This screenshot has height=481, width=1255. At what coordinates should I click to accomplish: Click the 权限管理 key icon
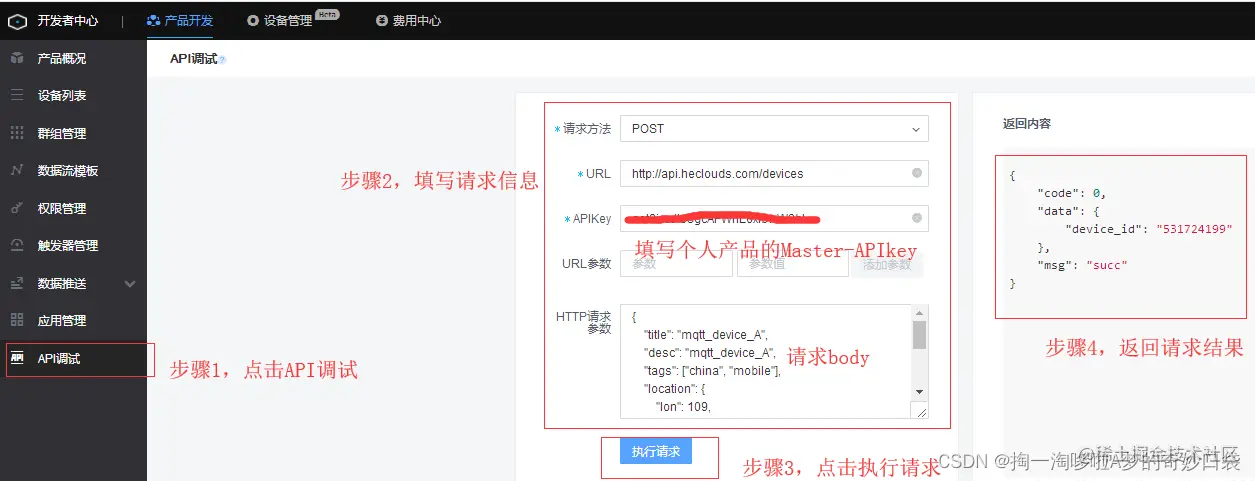click(x=17, y=208)
